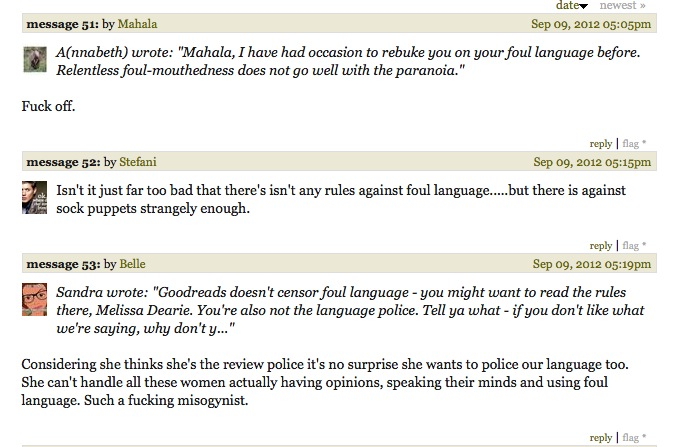Flag message 53 by Belle
Image resolution: width=678 pixels, height=447 pixels.
coord(632,437)
